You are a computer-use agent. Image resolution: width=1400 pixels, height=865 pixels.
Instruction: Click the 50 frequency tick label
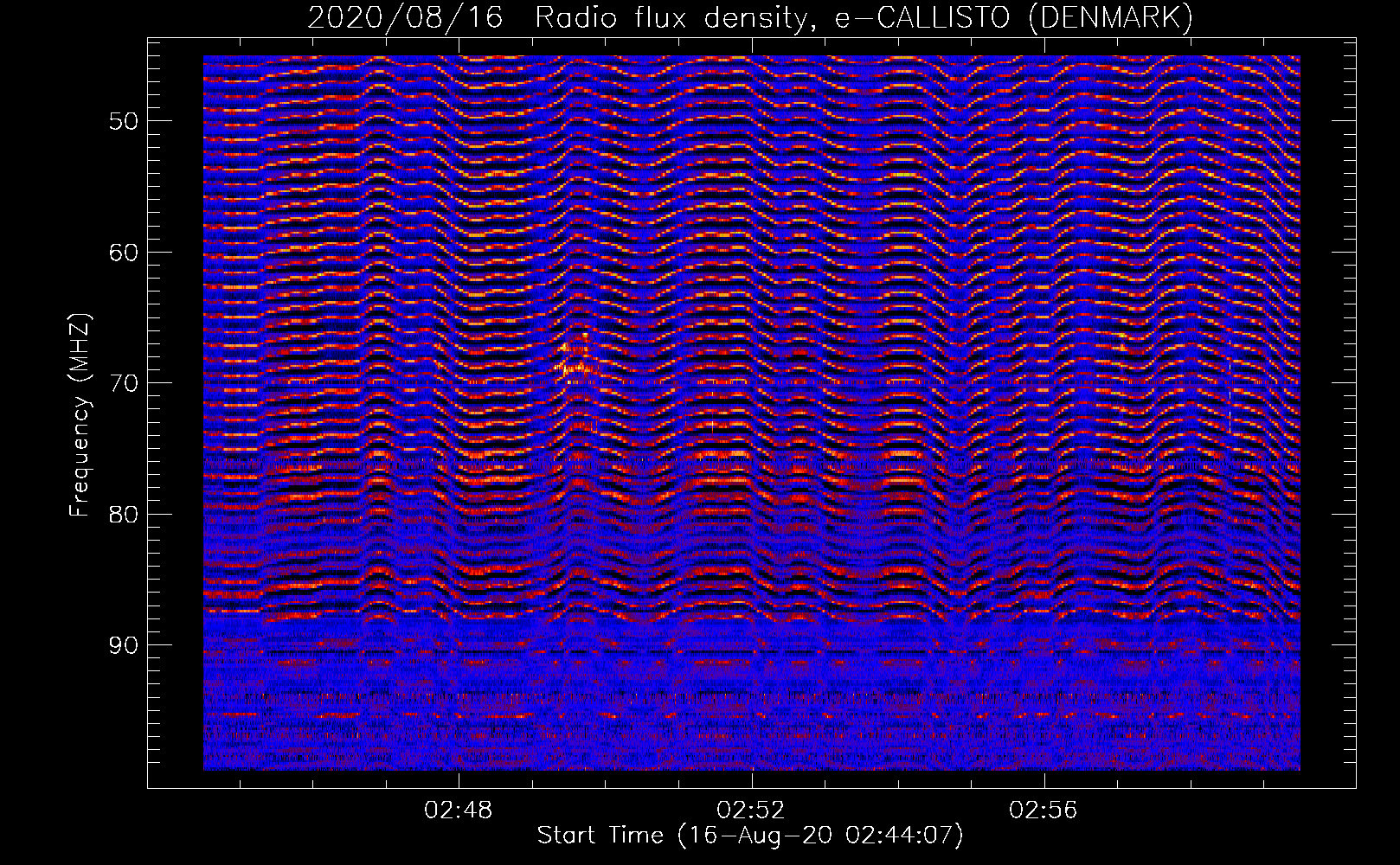(123, 120)
